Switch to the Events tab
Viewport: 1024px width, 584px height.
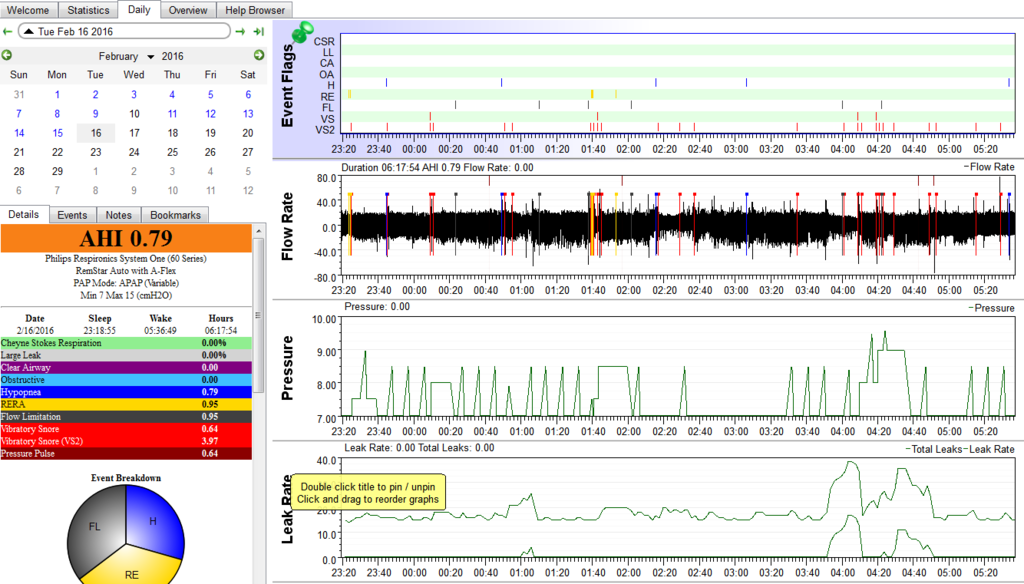[72, 215]
